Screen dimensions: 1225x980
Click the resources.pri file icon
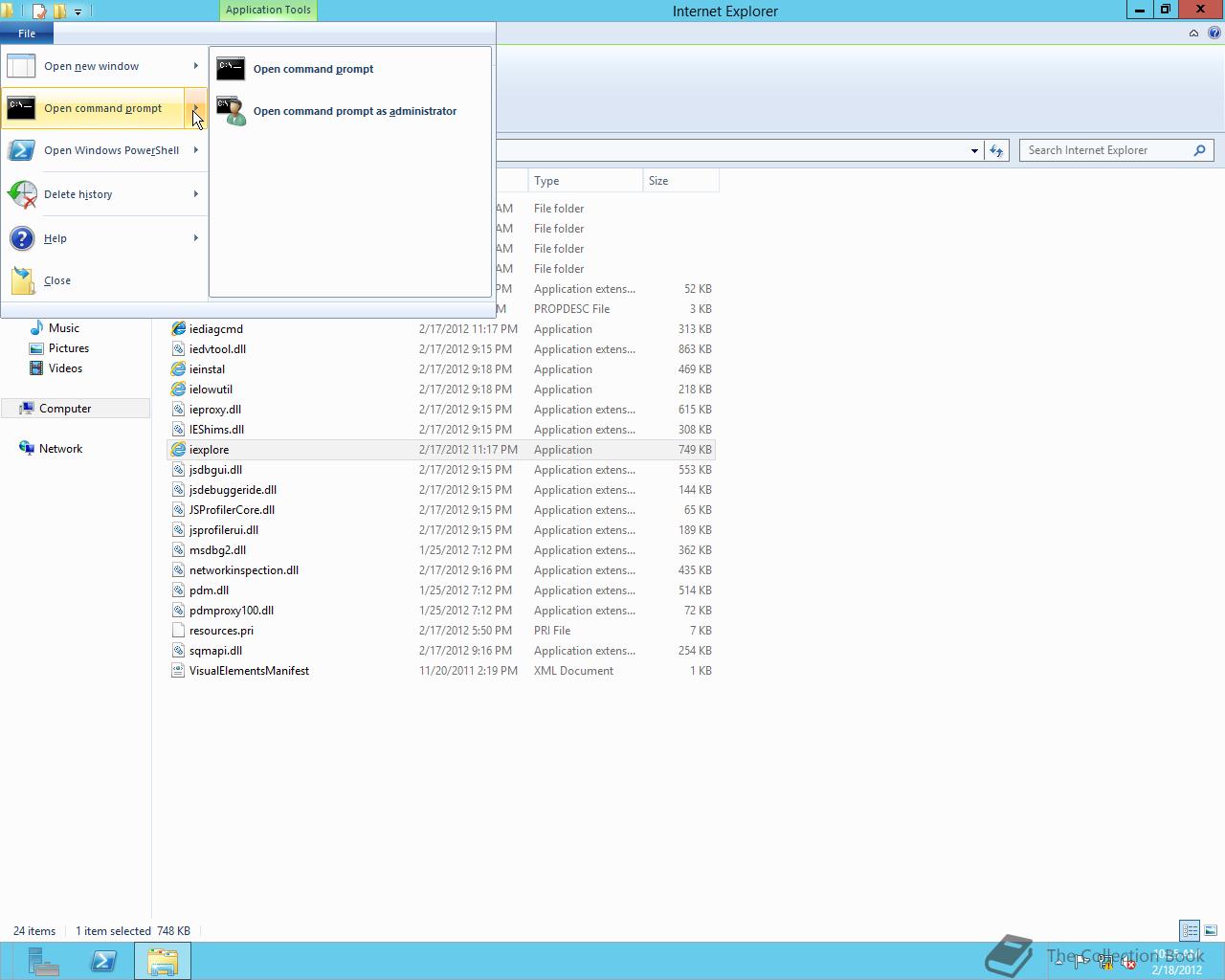(178, 631)
